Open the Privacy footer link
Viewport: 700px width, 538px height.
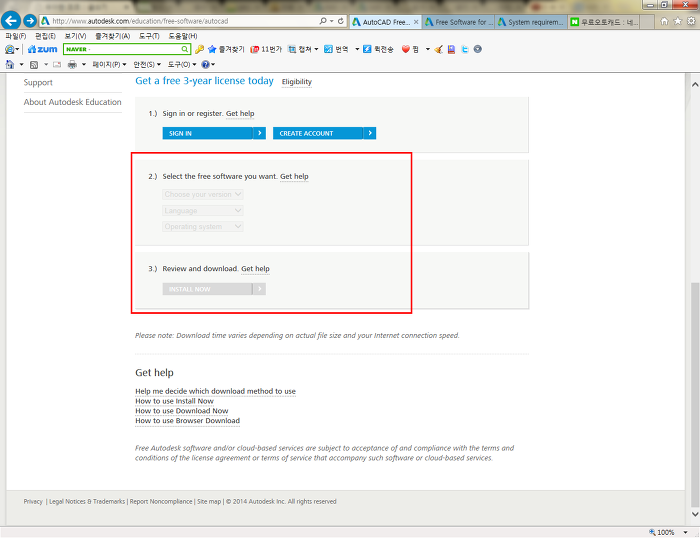click(x=33, y=501)
